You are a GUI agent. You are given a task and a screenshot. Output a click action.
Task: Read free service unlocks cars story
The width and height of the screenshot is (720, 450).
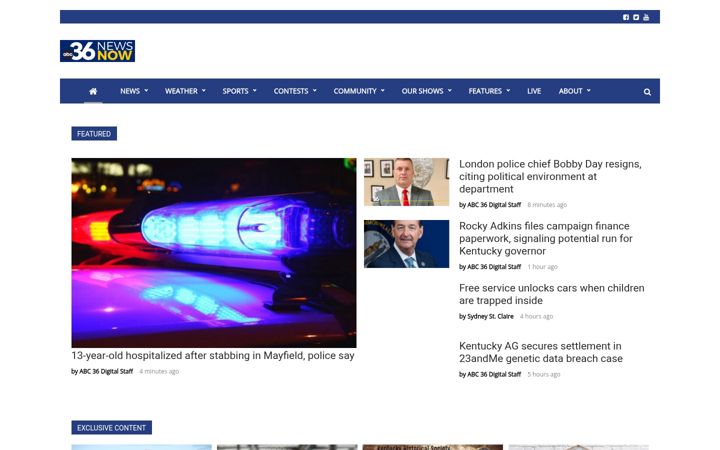point(551,294)
